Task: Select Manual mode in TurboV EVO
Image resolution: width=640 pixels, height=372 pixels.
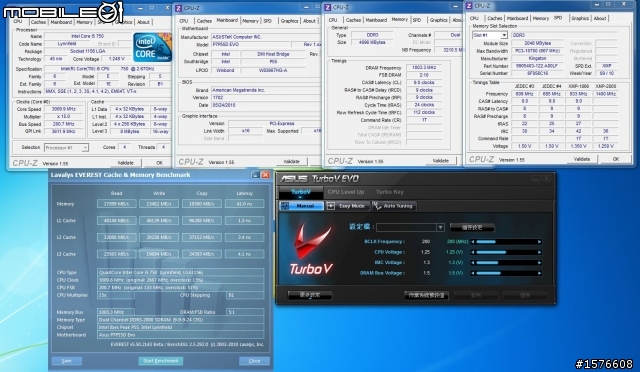Action: (301, 206)
